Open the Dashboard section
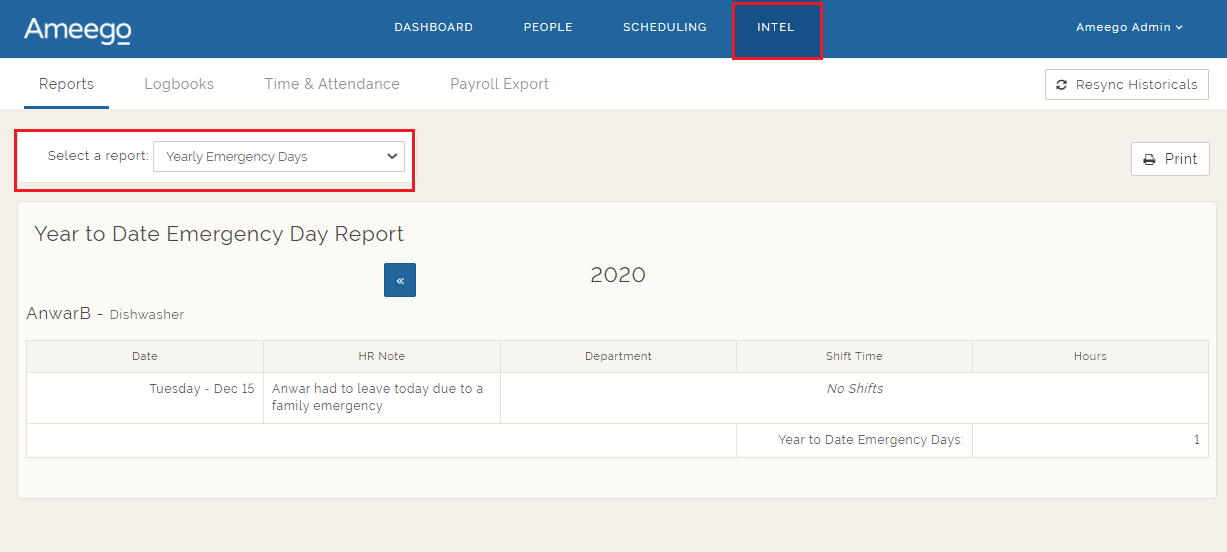Screen dimensions: 1227x552 point(433,28)
